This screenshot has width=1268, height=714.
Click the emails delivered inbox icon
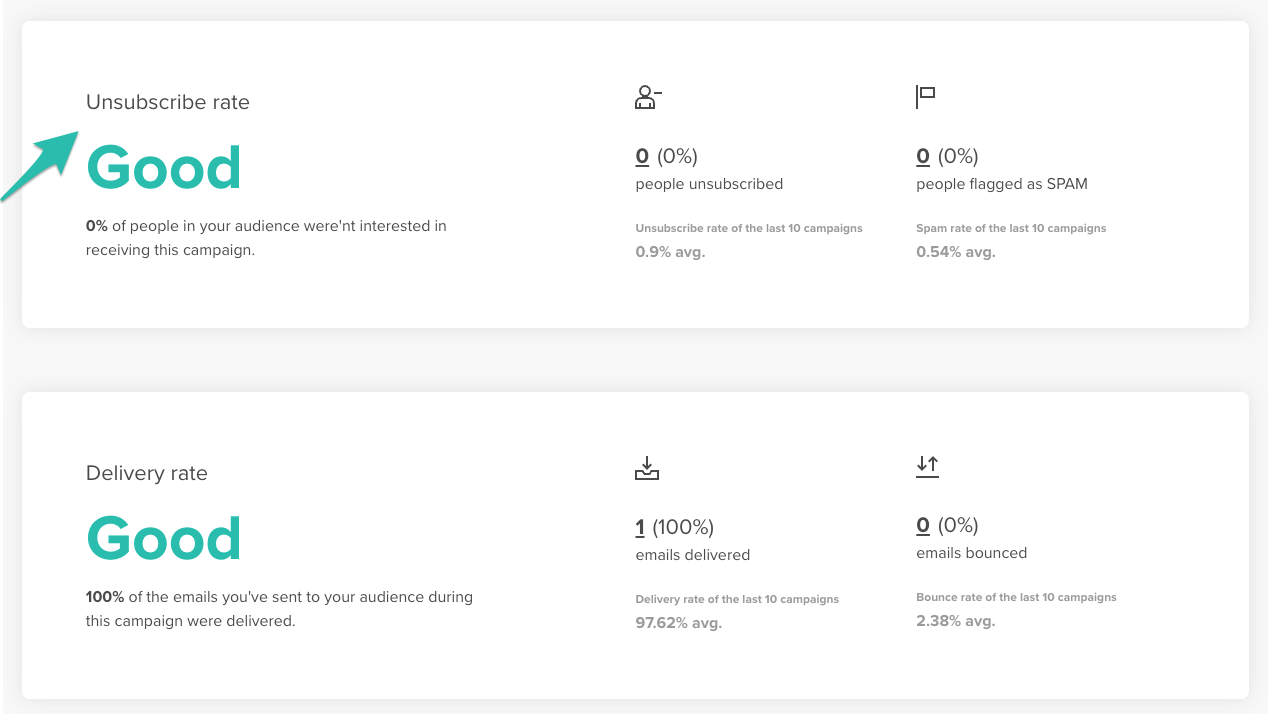coord(647,468)
